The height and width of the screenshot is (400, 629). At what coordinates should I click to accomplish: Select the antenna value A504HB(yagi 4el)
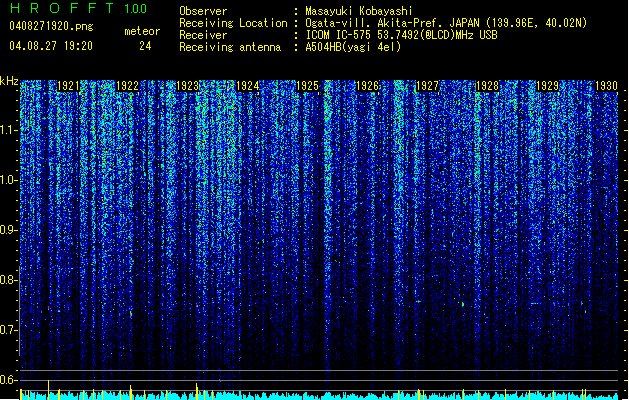point(353,47)
